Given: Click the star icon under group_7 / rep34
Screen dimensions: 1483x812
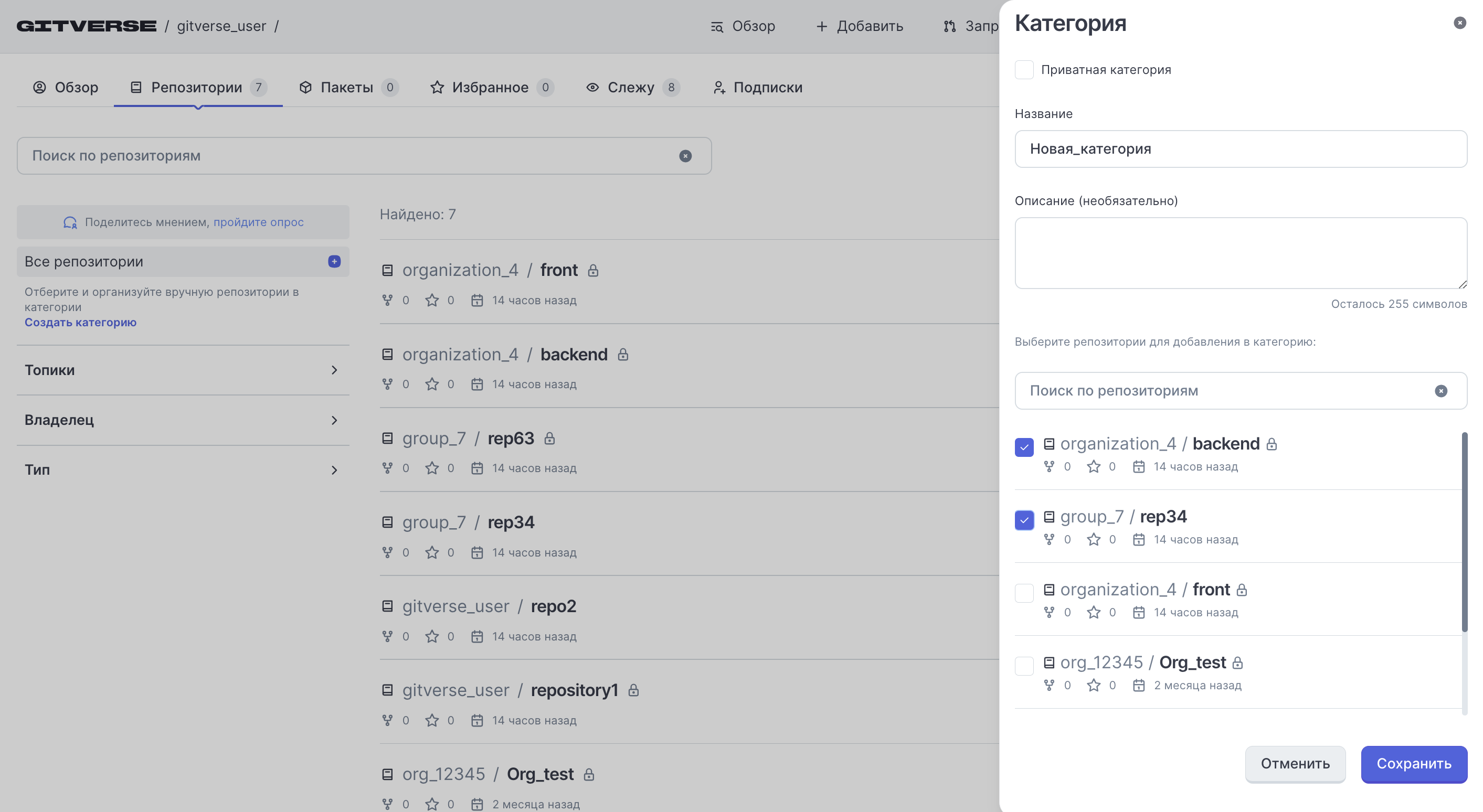Looking at the screenshot, I should [432, 552].
